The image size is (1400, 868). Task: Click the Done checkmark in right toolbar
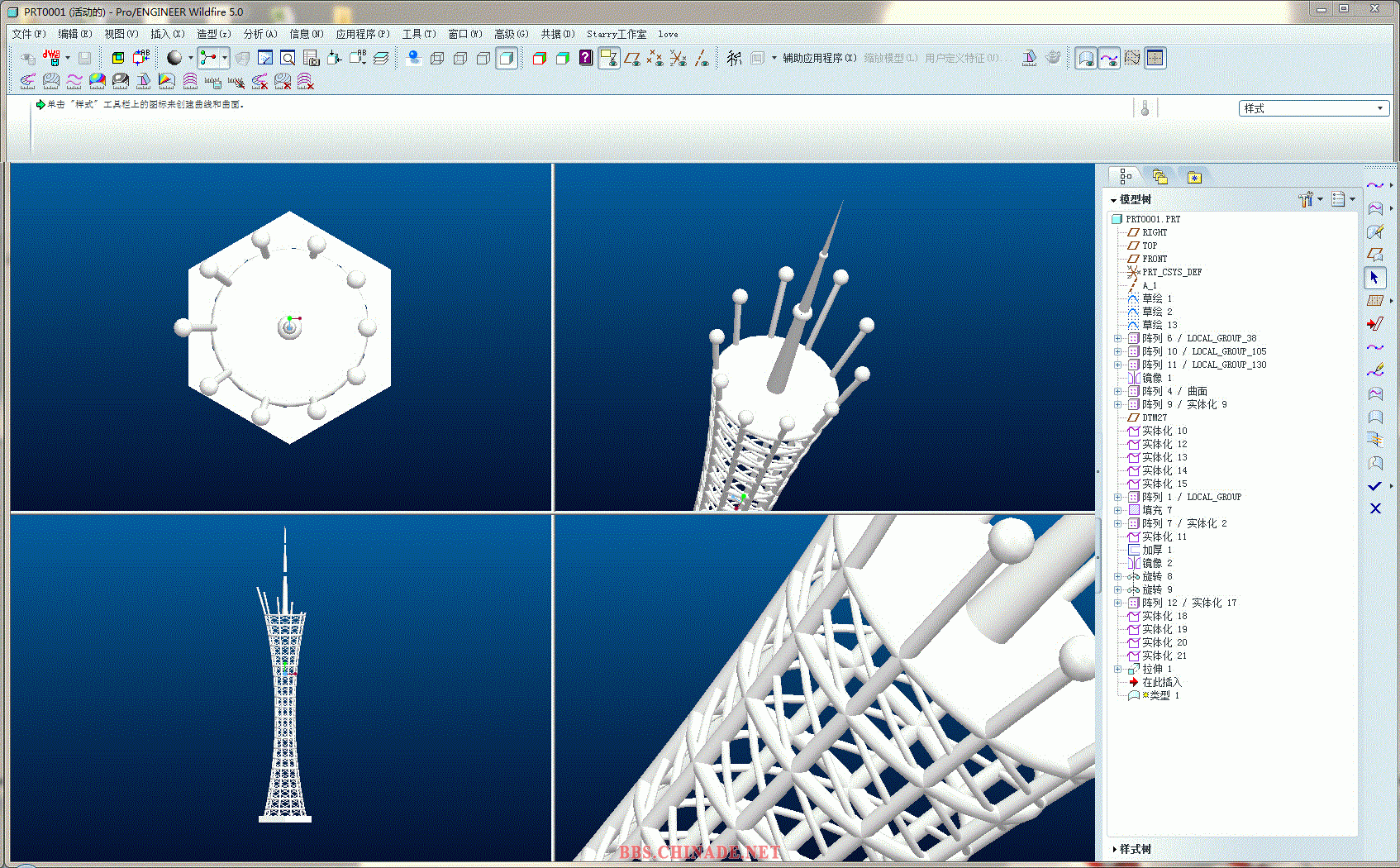pos(1375,486)
